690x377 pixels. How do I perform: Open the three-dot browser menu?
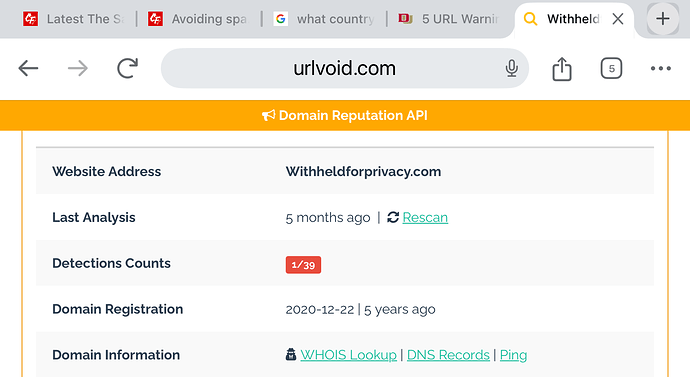click(661, 69)
